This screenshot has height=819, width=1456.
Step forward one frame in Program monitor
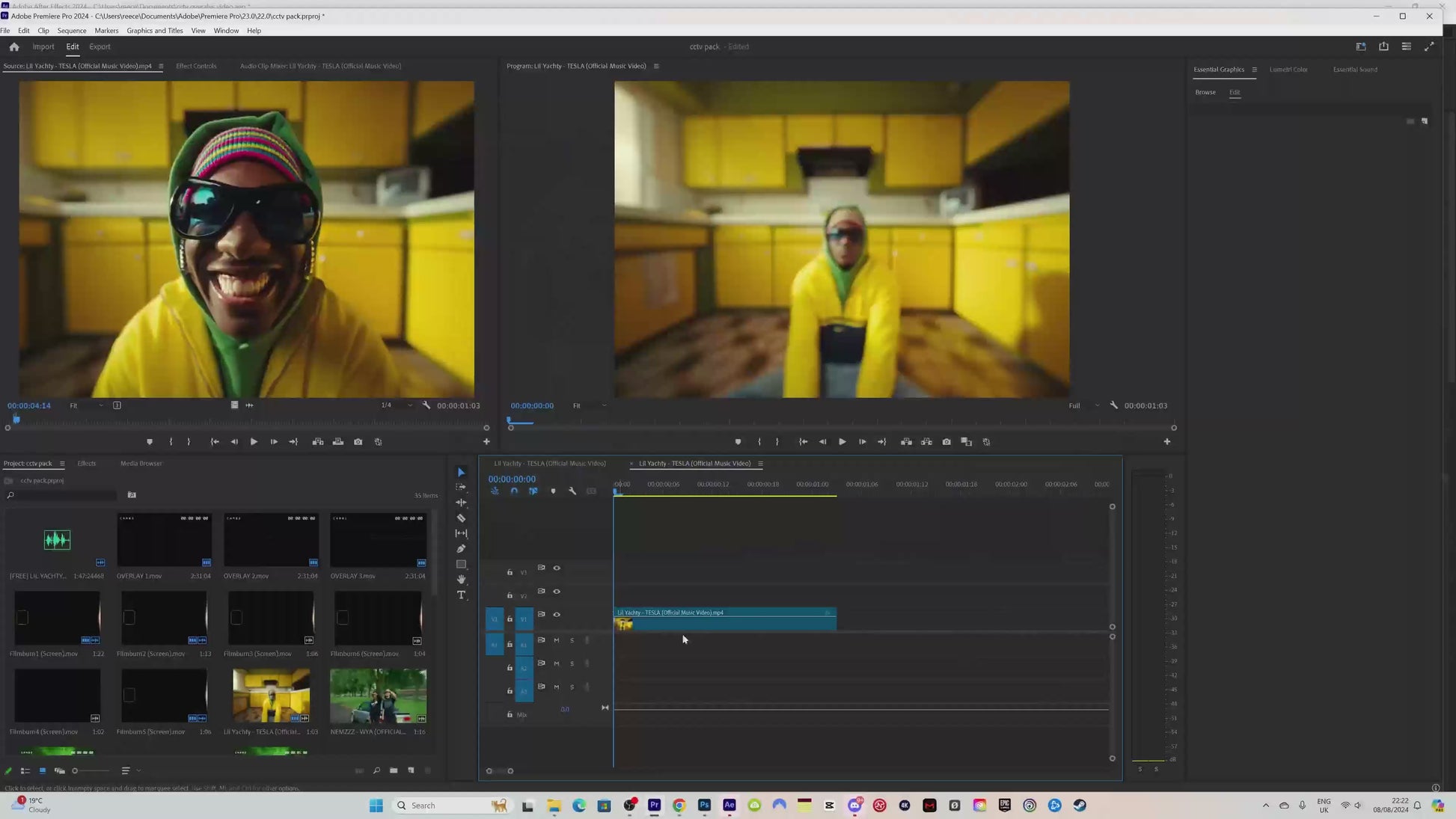tap(862, 442)
